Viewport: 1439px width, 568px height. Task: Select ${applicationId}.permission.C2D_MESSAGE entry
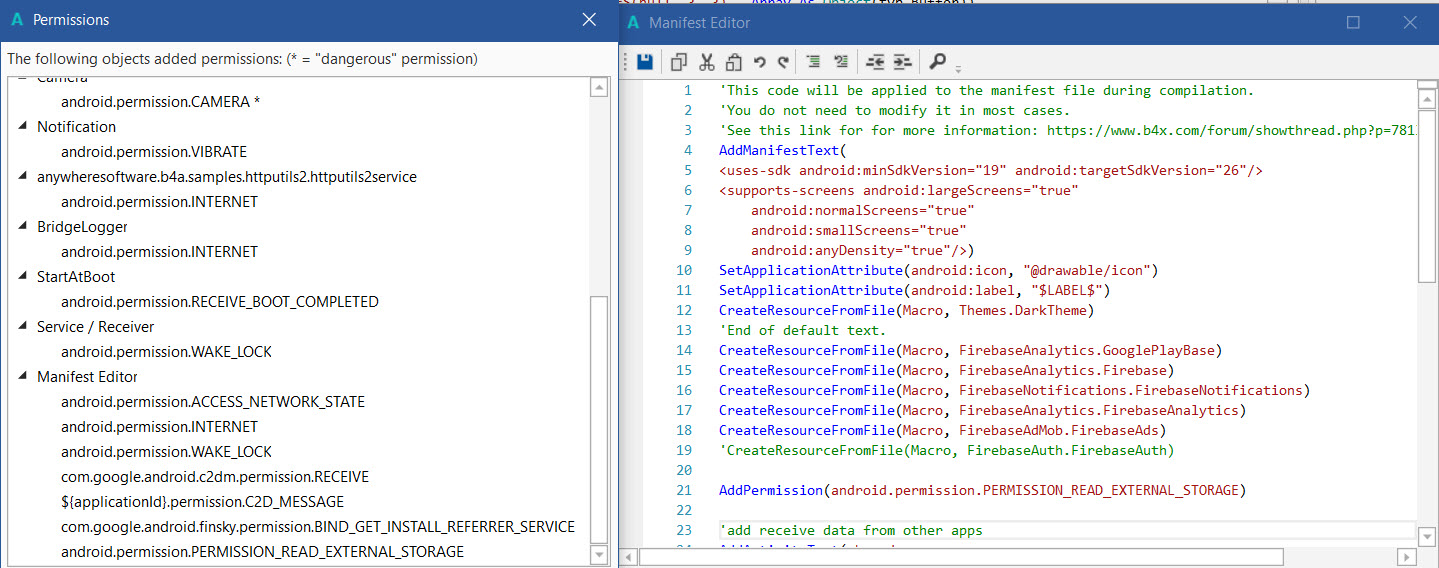click(x=202, y=502)
